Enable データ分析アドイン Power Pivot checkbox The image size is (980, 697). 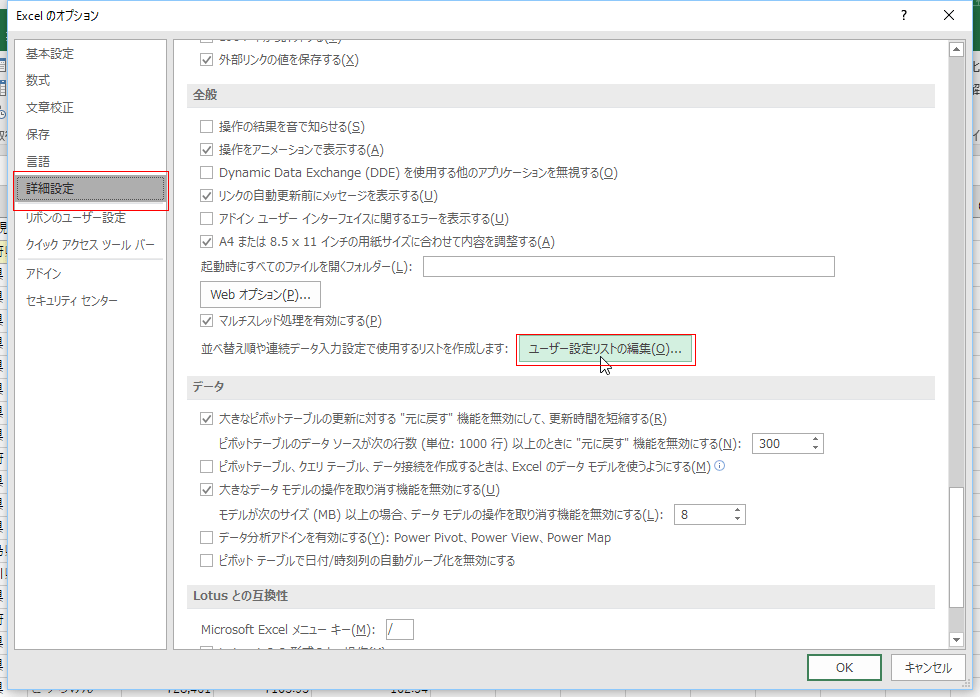[x=206, y=538]
